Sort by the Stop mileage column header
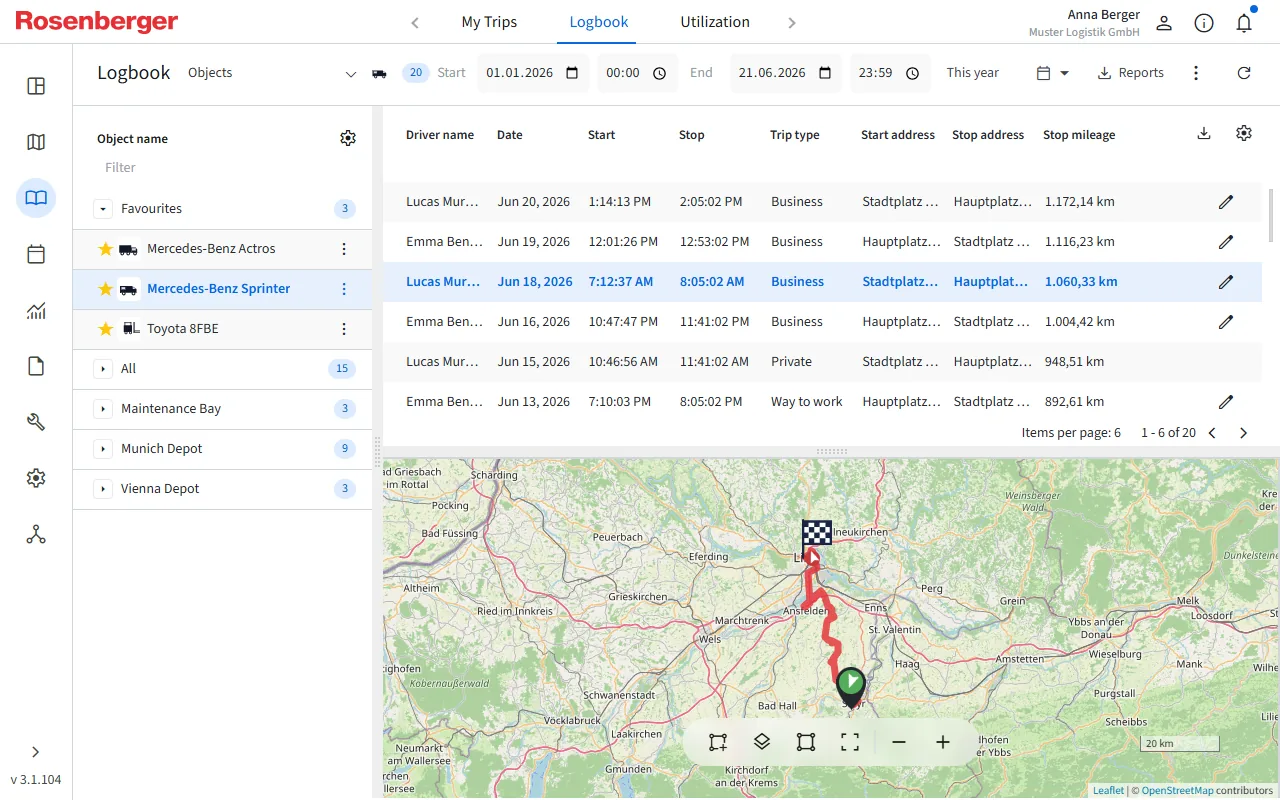 tap(1079, 135)
